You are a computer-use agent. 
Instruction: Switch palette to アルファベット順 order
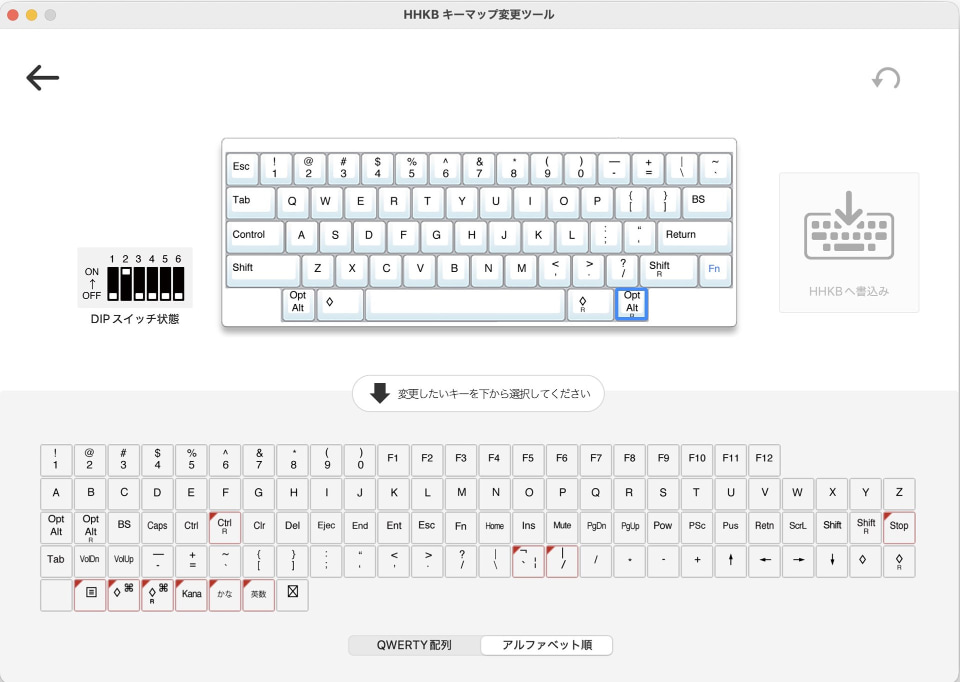(x=547, y=645)
